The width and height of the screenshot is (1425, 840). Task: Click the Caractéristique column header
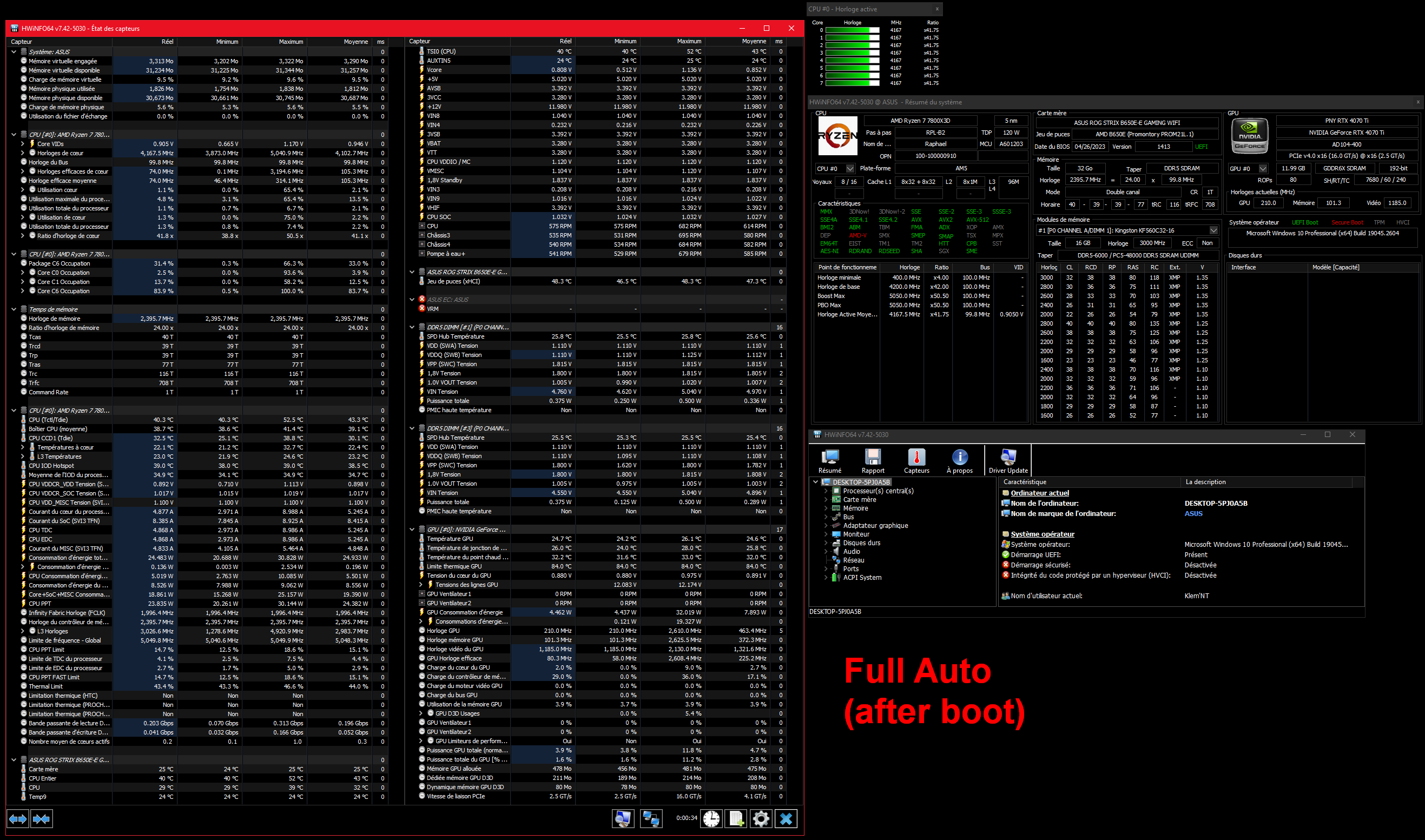click(1090, 482)
